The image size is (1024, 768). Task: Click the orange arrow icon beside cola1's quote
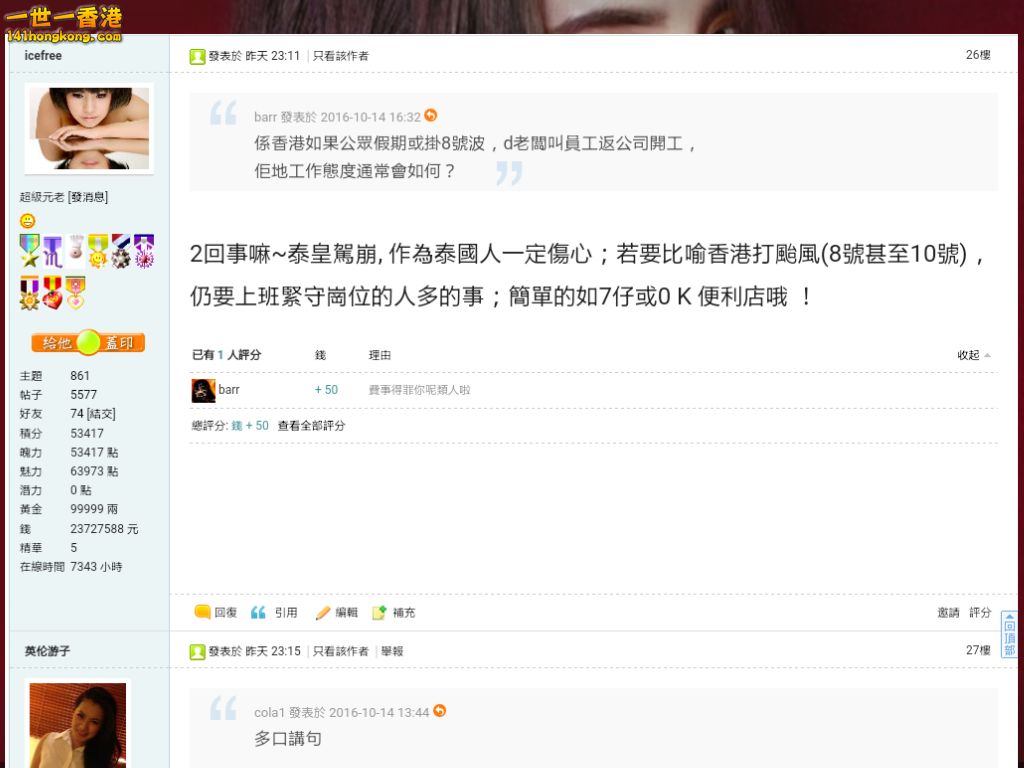click(x=440, y=711)
